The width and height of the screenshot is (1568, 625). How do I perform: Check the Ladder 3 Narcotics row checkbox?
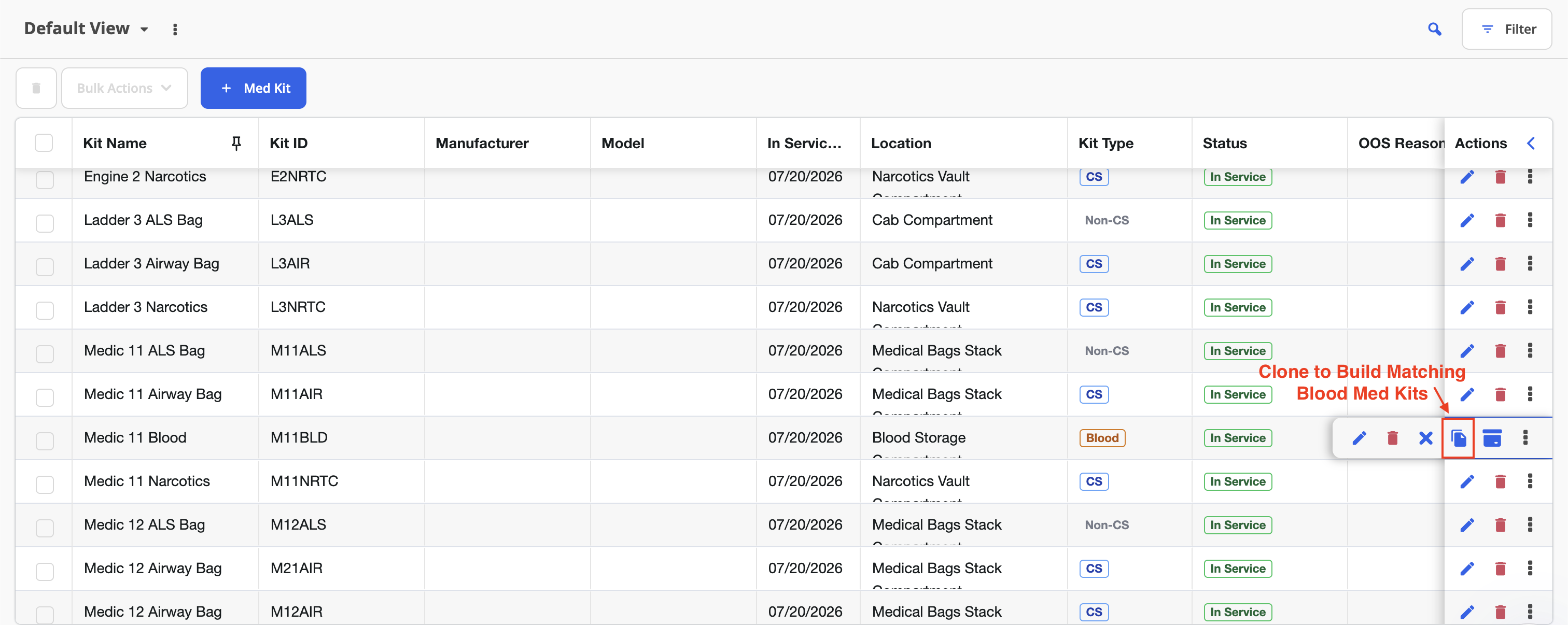[45, 310]
